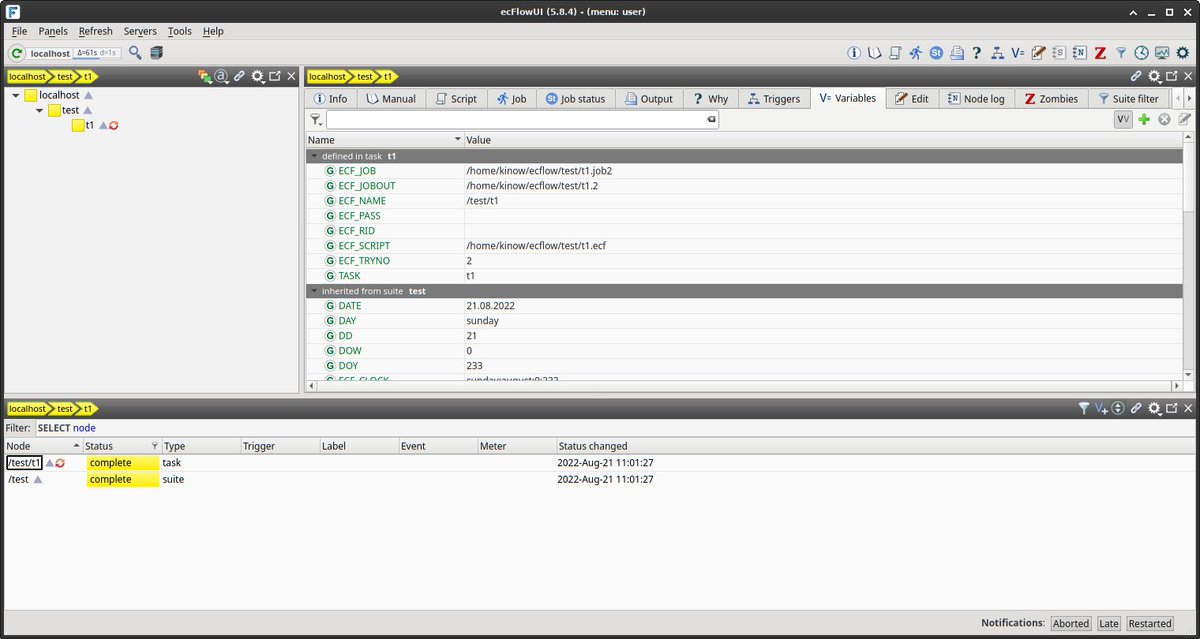Click link icon in info panel header
Viewport: 1200px width, 639px height.
tap(1137, 76)
